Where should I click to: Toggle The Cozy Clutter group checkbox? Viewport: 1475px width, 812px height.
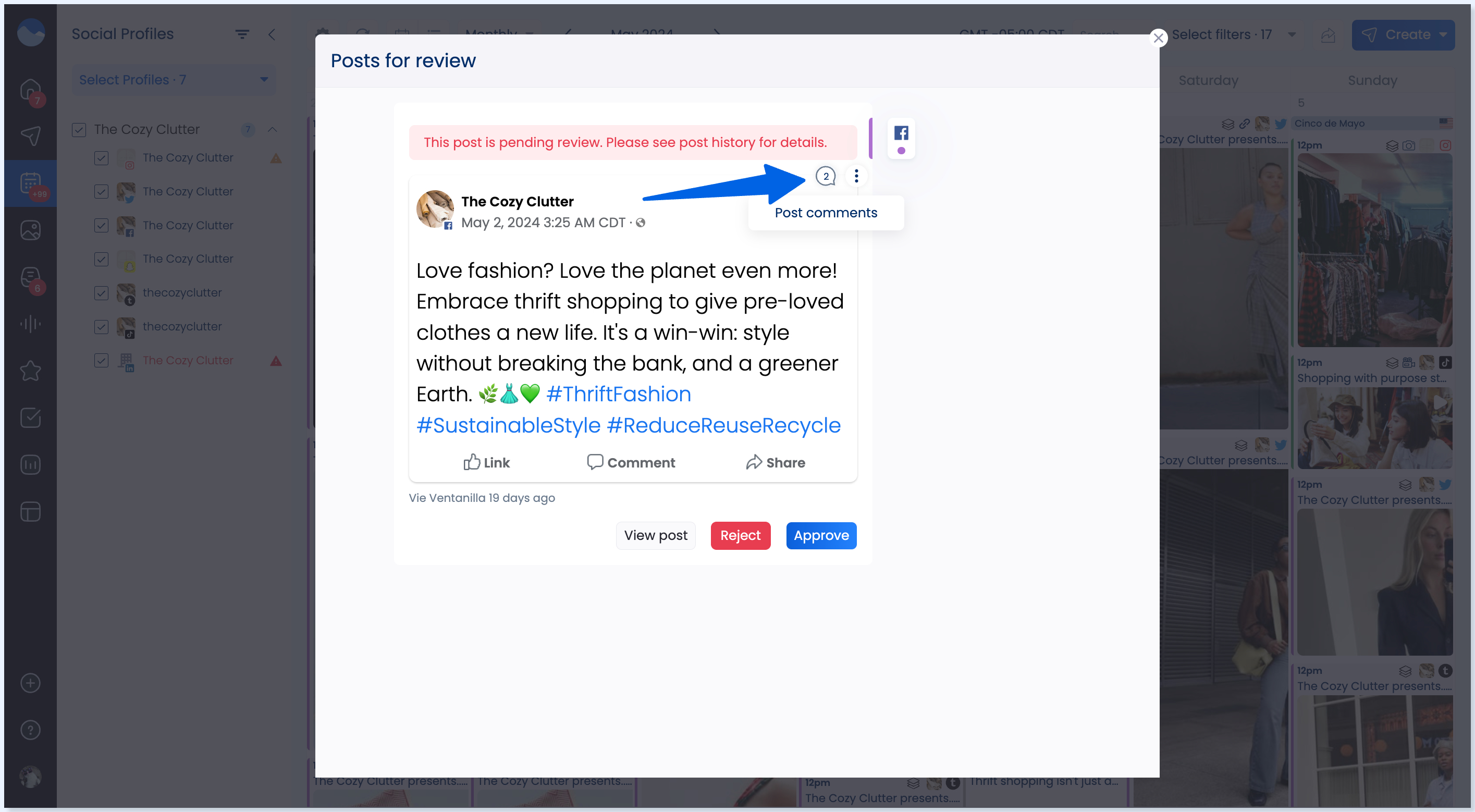click(x=79, y=130)
